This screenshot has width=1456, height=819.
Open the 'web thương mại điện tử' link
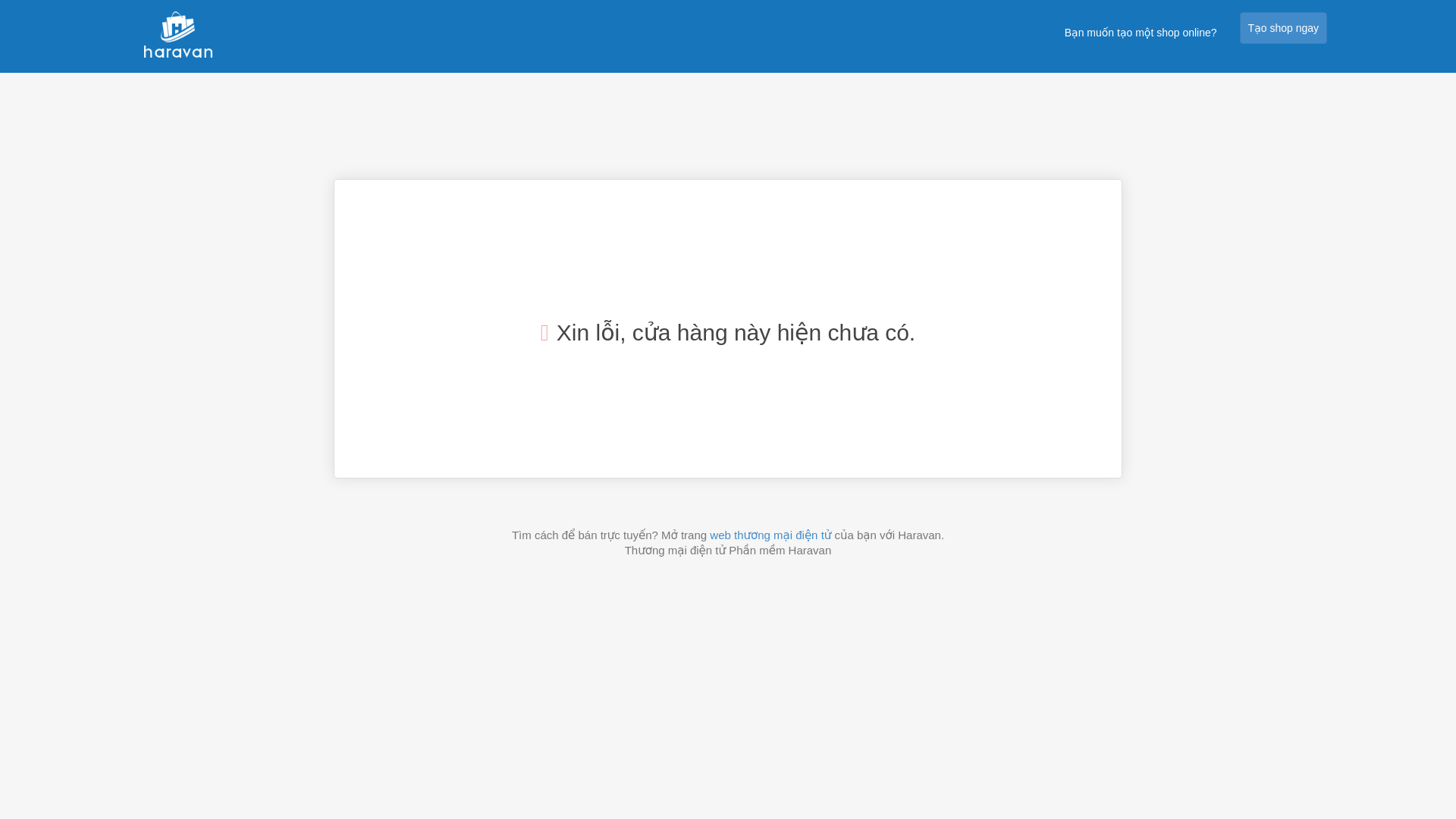click(770, 535)
